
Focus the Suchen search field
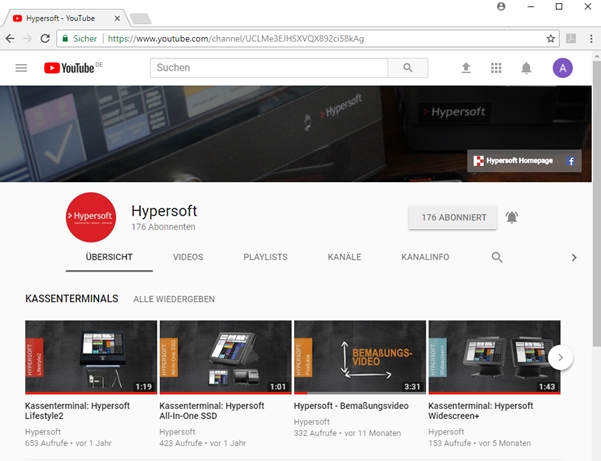pyautogui.click(x=269, y=68)
